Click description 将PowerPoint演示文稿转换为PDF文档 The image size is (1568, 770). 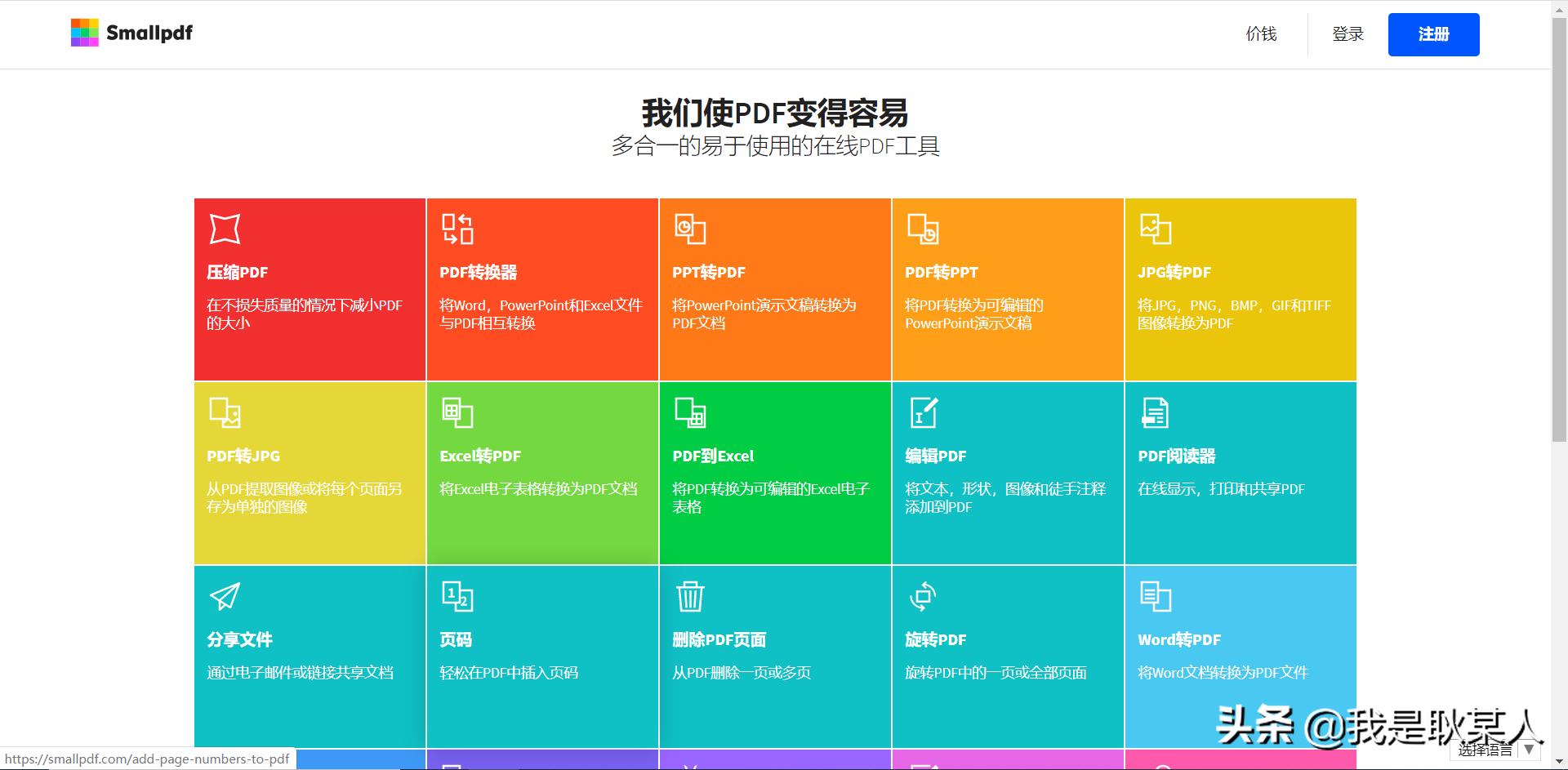coord(764,314)
